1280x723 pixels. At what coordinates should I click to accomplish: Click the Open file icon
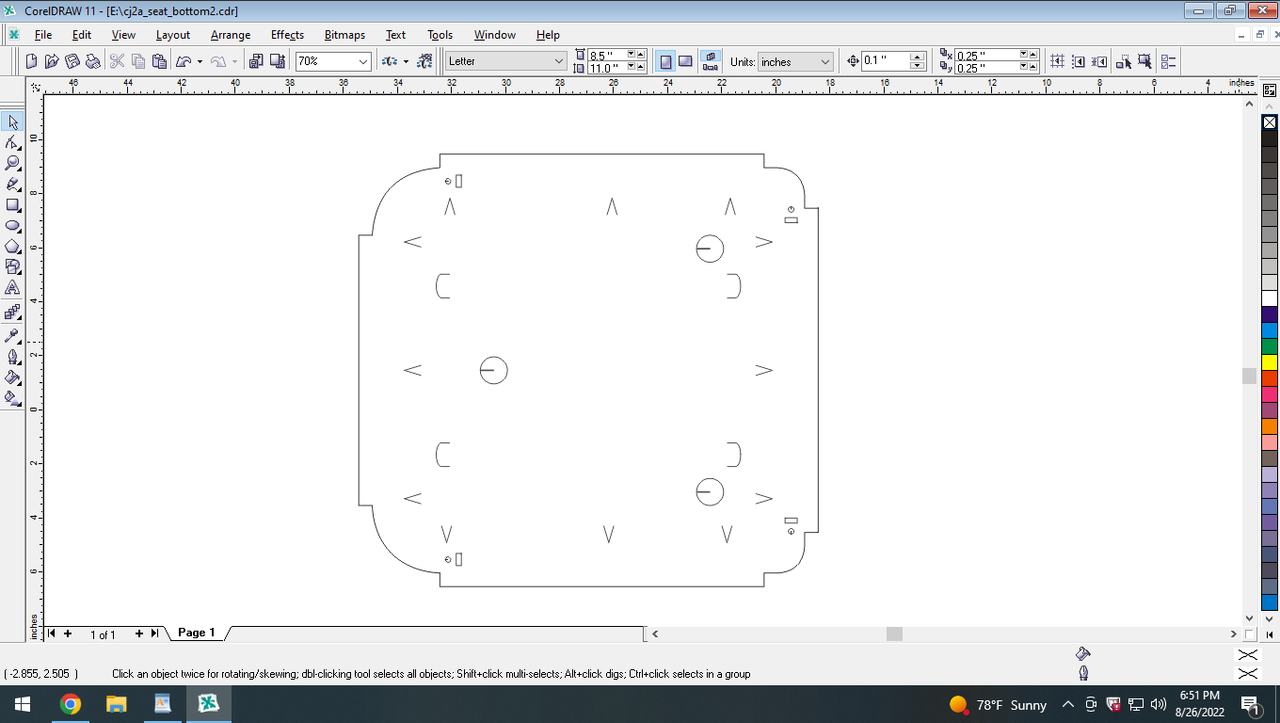tap(52, 61)
